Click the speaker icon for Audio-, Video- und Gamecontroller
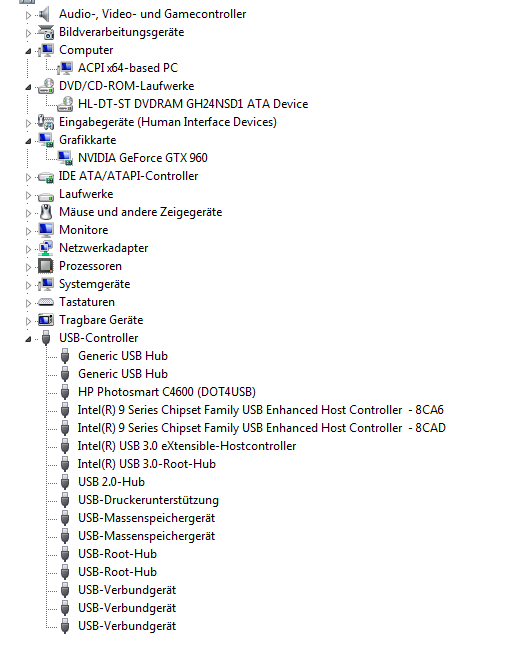Screen dimensions: 525x665 (x=45, y=14)
